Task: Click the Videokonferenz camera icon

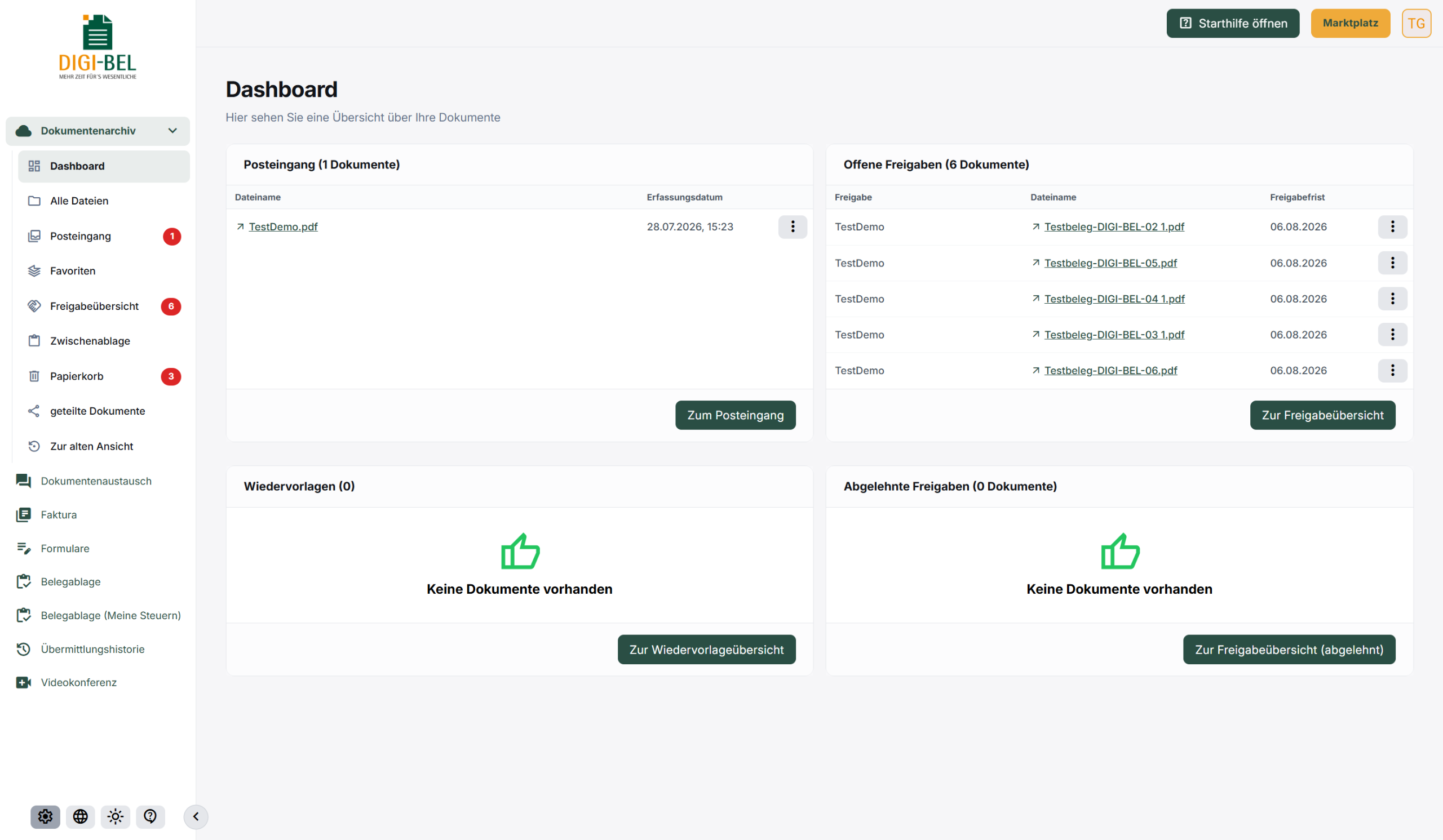Action: tap(24, 683)
